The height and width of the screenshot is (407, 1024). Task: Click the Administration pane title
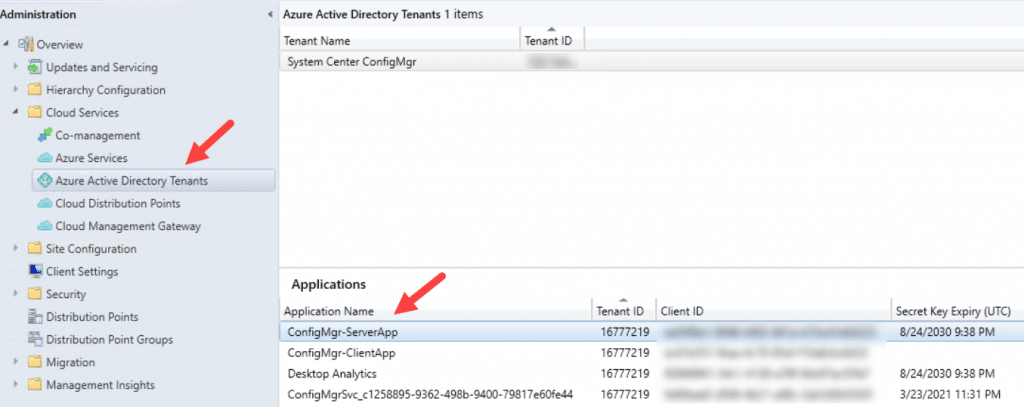click(x=38, y=14)
